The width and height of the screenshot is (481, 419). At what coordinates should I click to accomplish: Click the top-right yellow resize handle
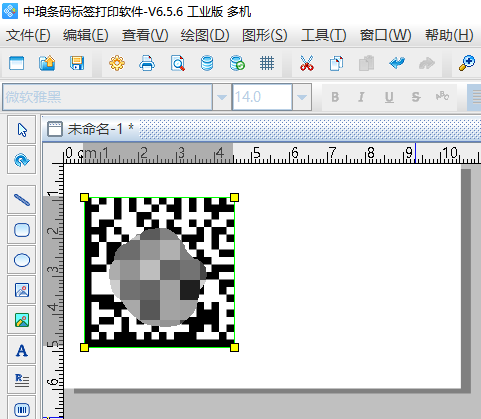point(234,197)
